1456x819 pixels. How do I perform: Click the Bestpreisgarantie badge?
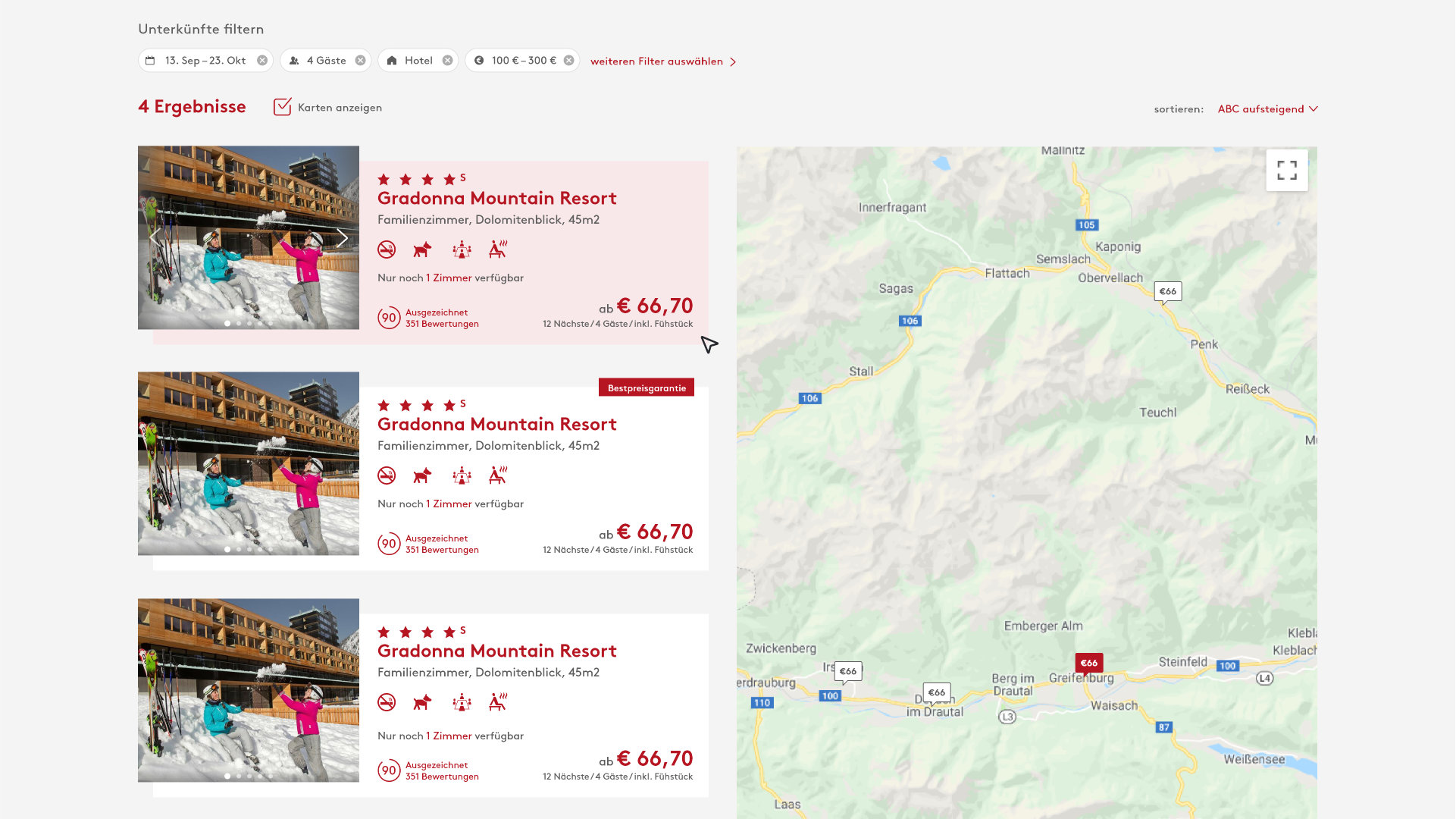point(646,388)
